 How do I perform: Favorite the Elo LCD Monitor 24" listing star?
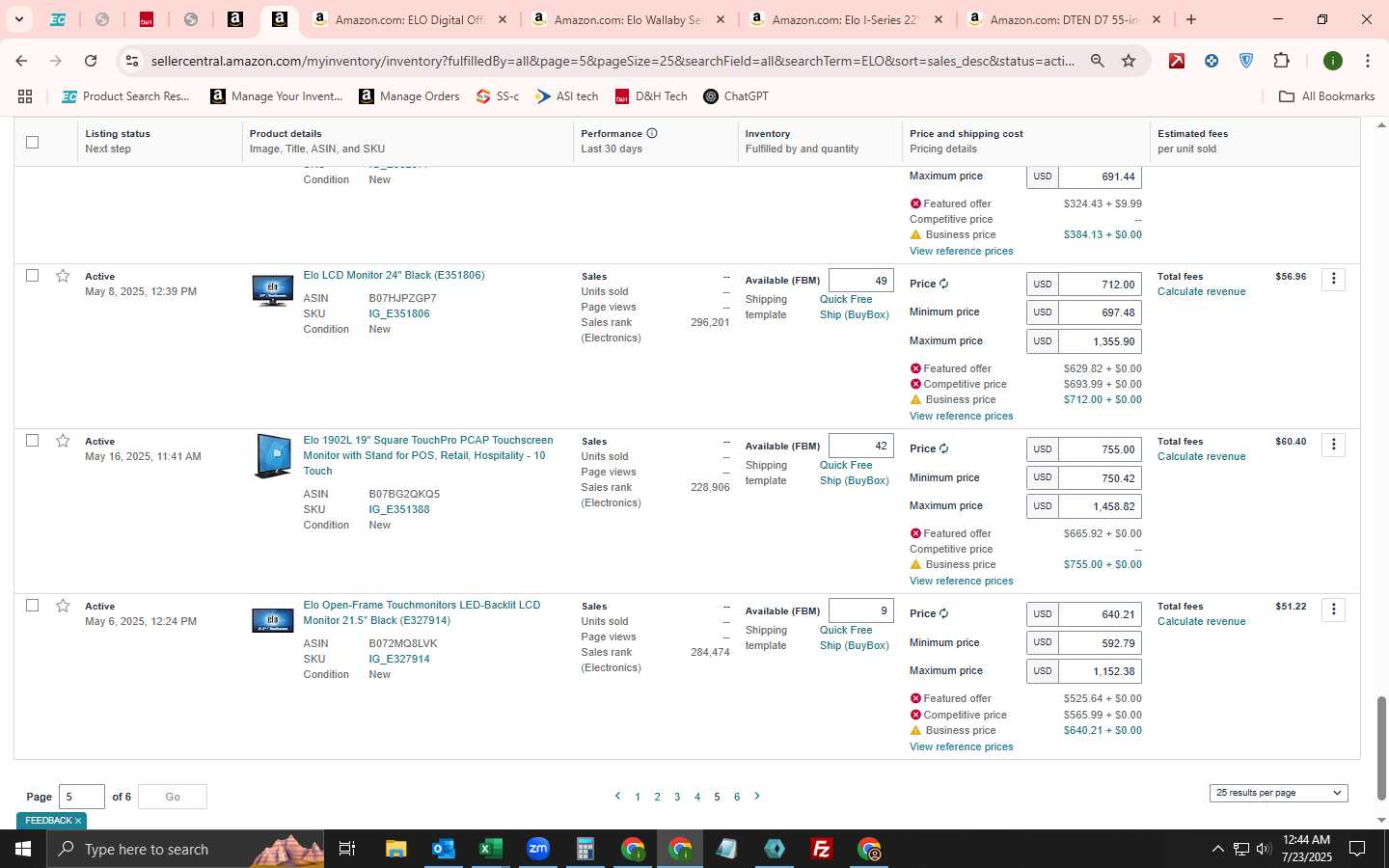tap(63, 276)
